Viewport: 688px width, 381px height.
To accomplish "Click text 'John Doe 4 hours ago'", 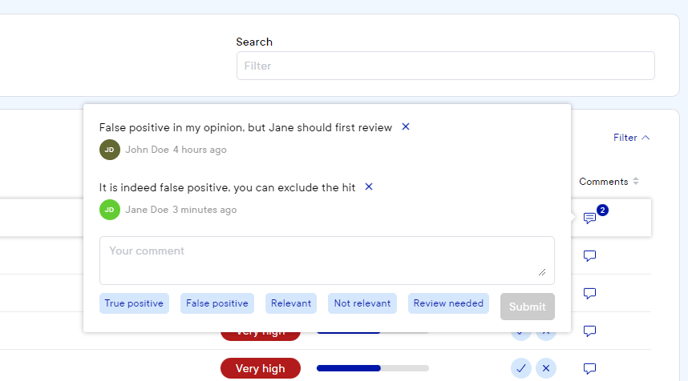I will [176, 150].
